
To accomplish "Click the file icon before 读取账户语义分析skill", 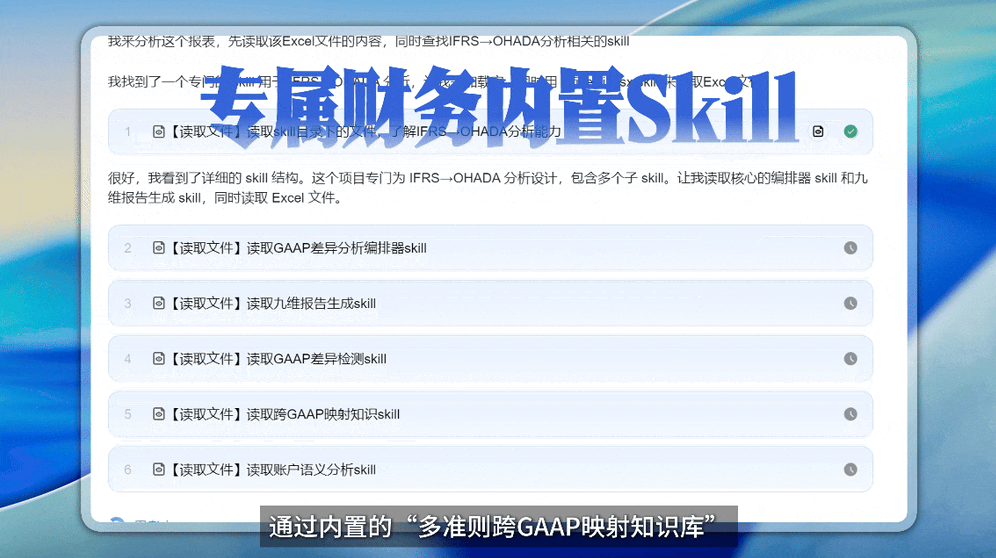I will tap(159, 470).
